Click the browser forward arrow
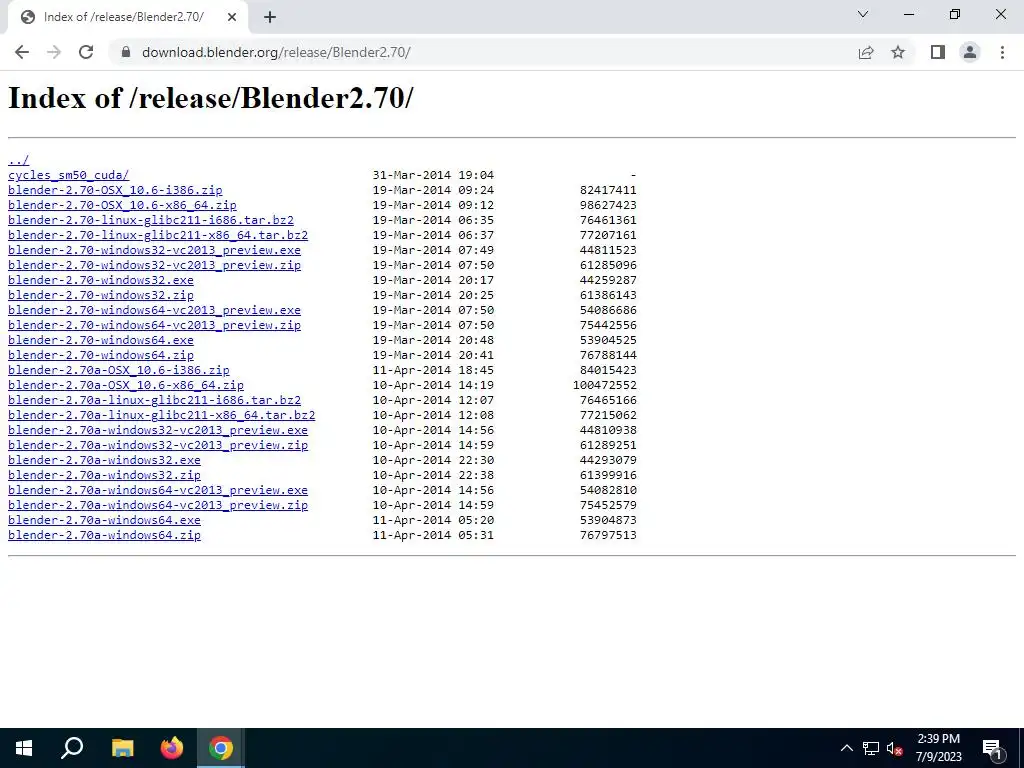 [x=54, y=52]
